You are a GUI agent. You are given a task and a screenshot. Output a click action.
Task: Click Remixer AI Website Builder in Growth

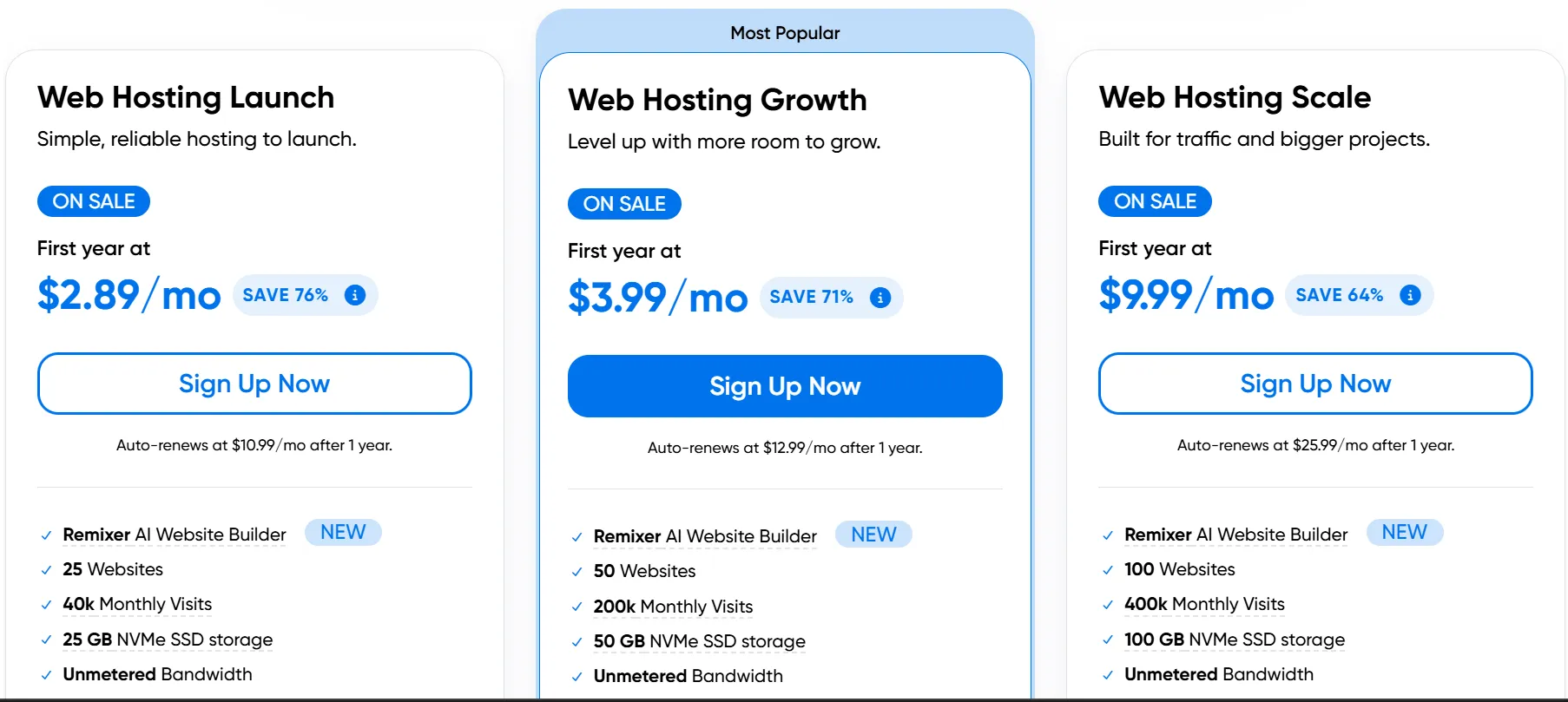705,536
